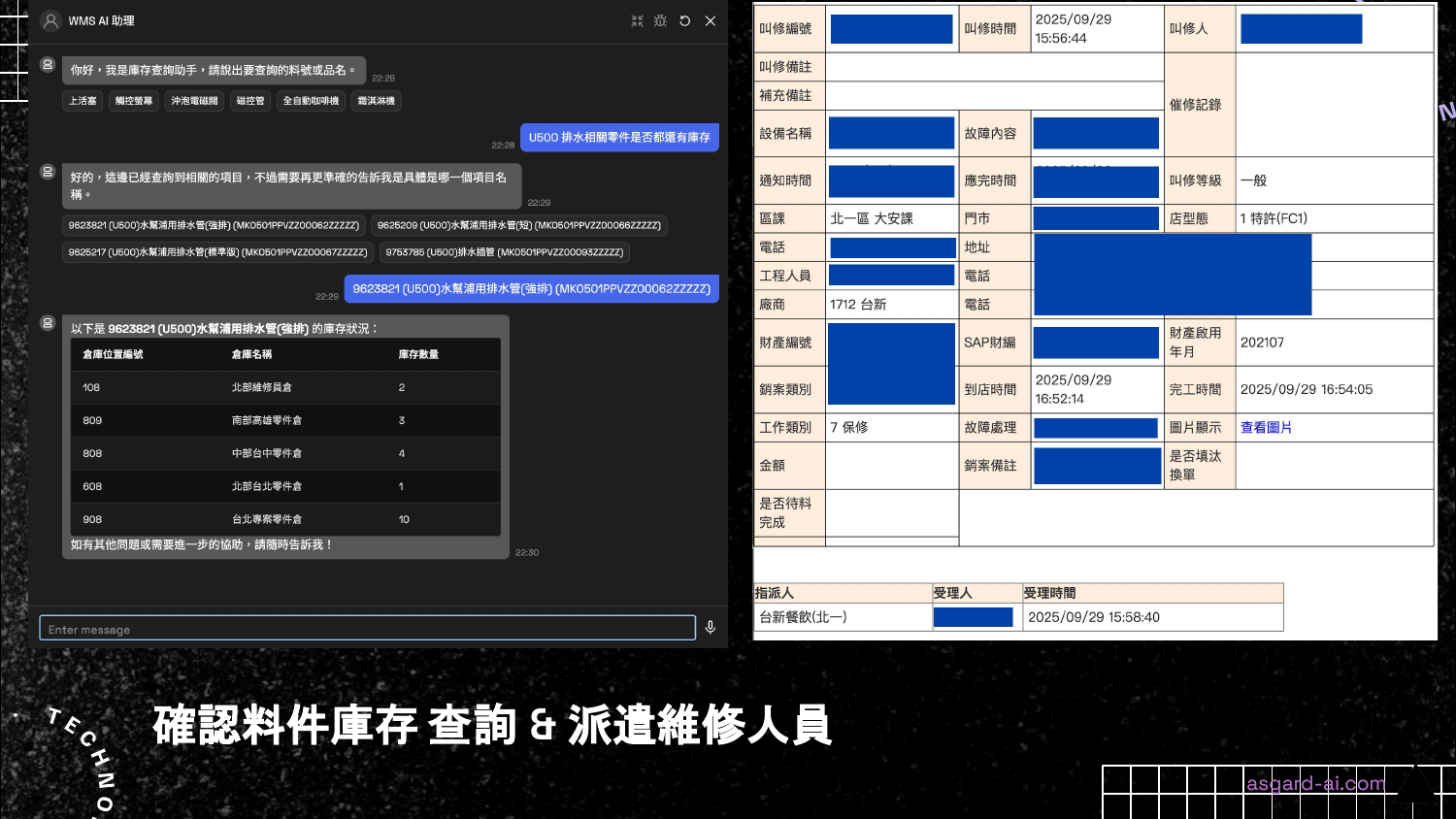Viewport: 1456px width, 819px height.
Task: Click the 財產啟用年月 value 202107
Action: pos(1262,343)
